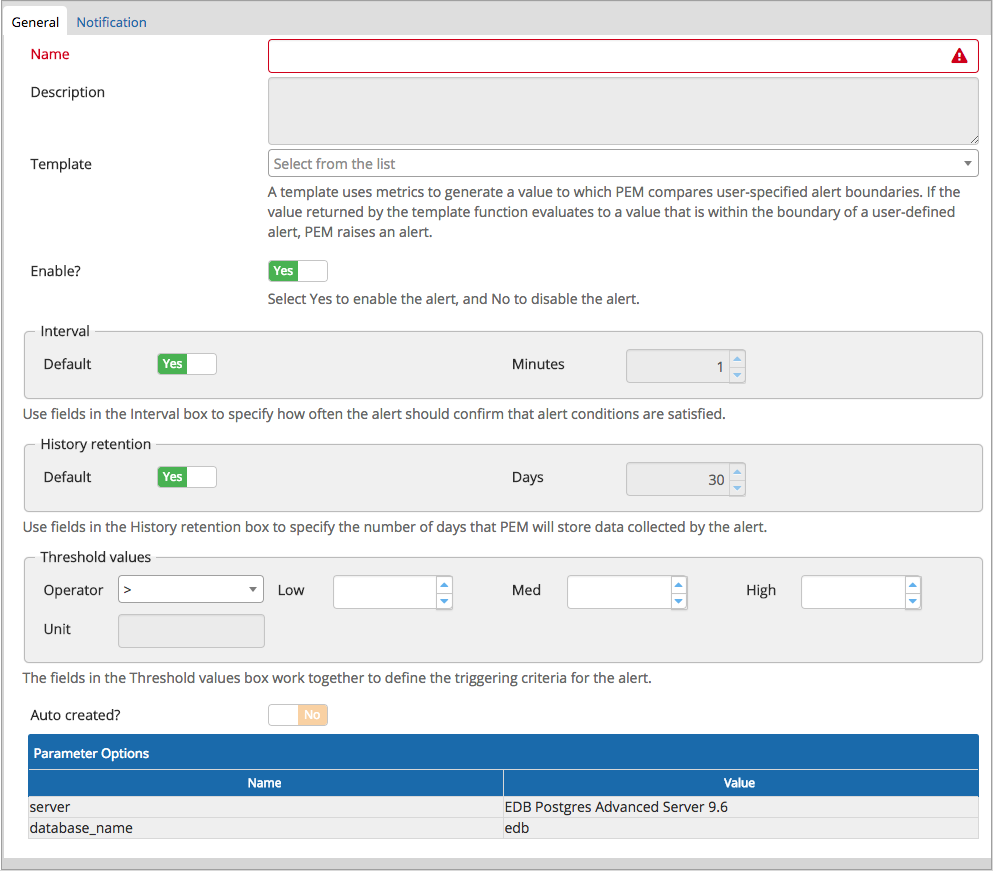
Task: Click into the Name text field
Action: (x=605, y=56)
